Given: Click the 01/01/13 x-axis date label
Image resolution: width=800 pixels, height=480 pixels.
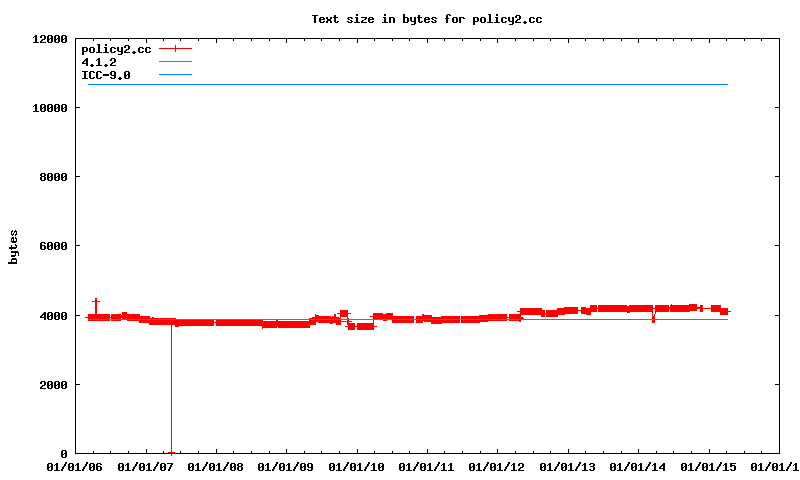Looking at the screenshot, I should (568, 467).
